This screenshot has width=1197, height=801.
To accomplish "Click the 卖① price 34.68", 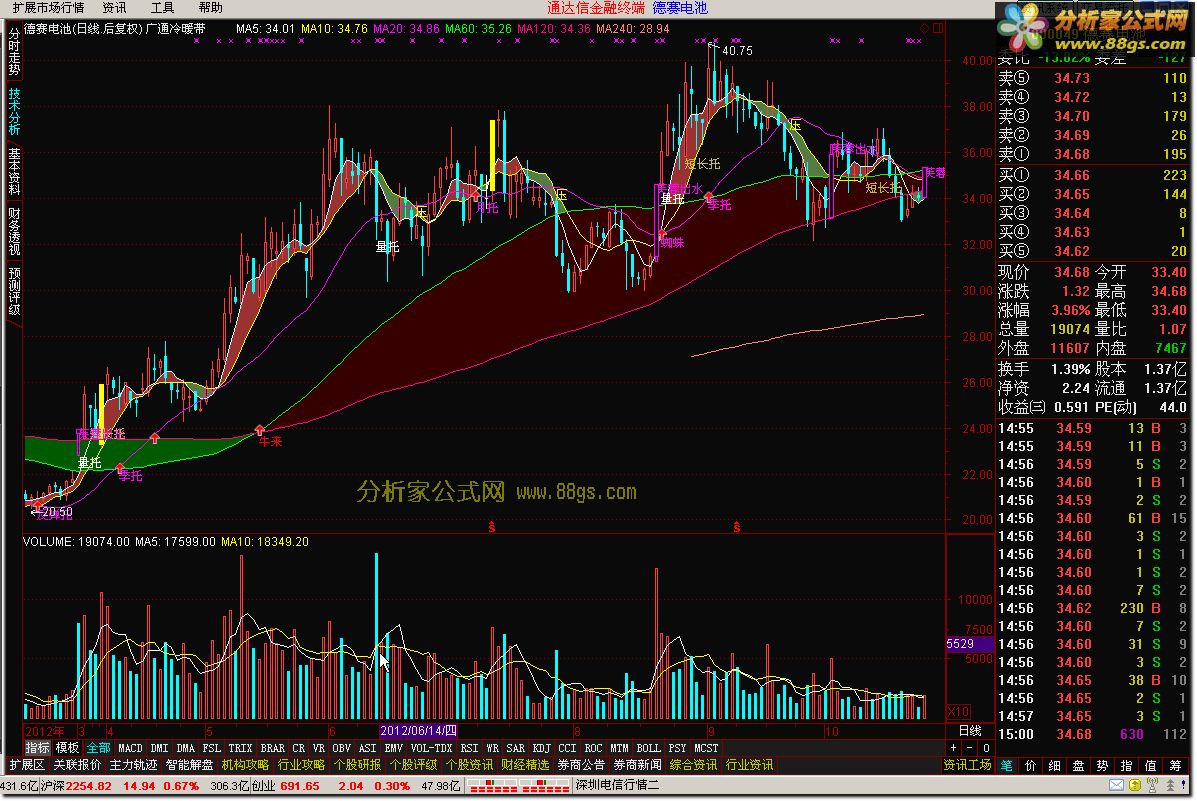I will (x=1072, y=154).
